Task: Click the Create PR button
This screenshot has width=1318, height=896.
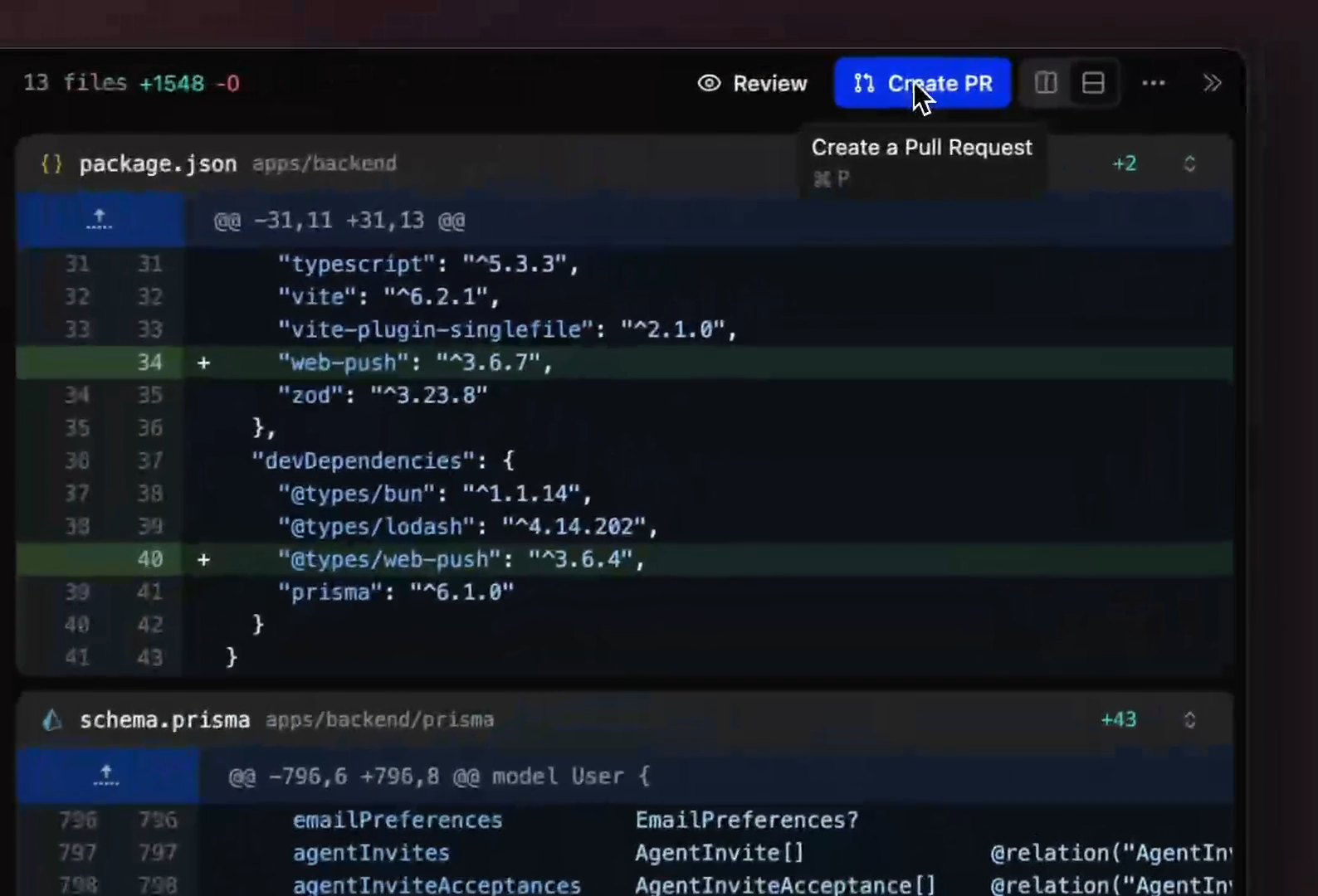Action: [x=923, y=83]
